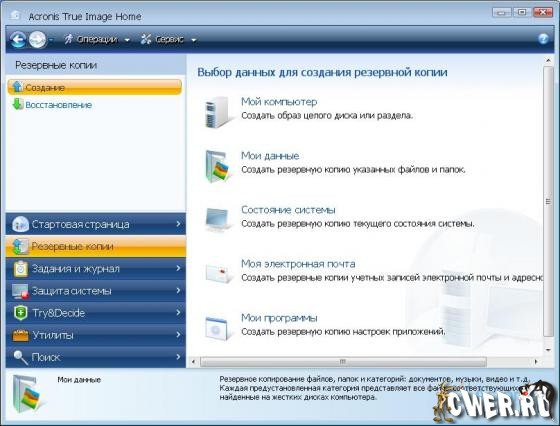Click the running figure Операции icon

pos(69,39)
